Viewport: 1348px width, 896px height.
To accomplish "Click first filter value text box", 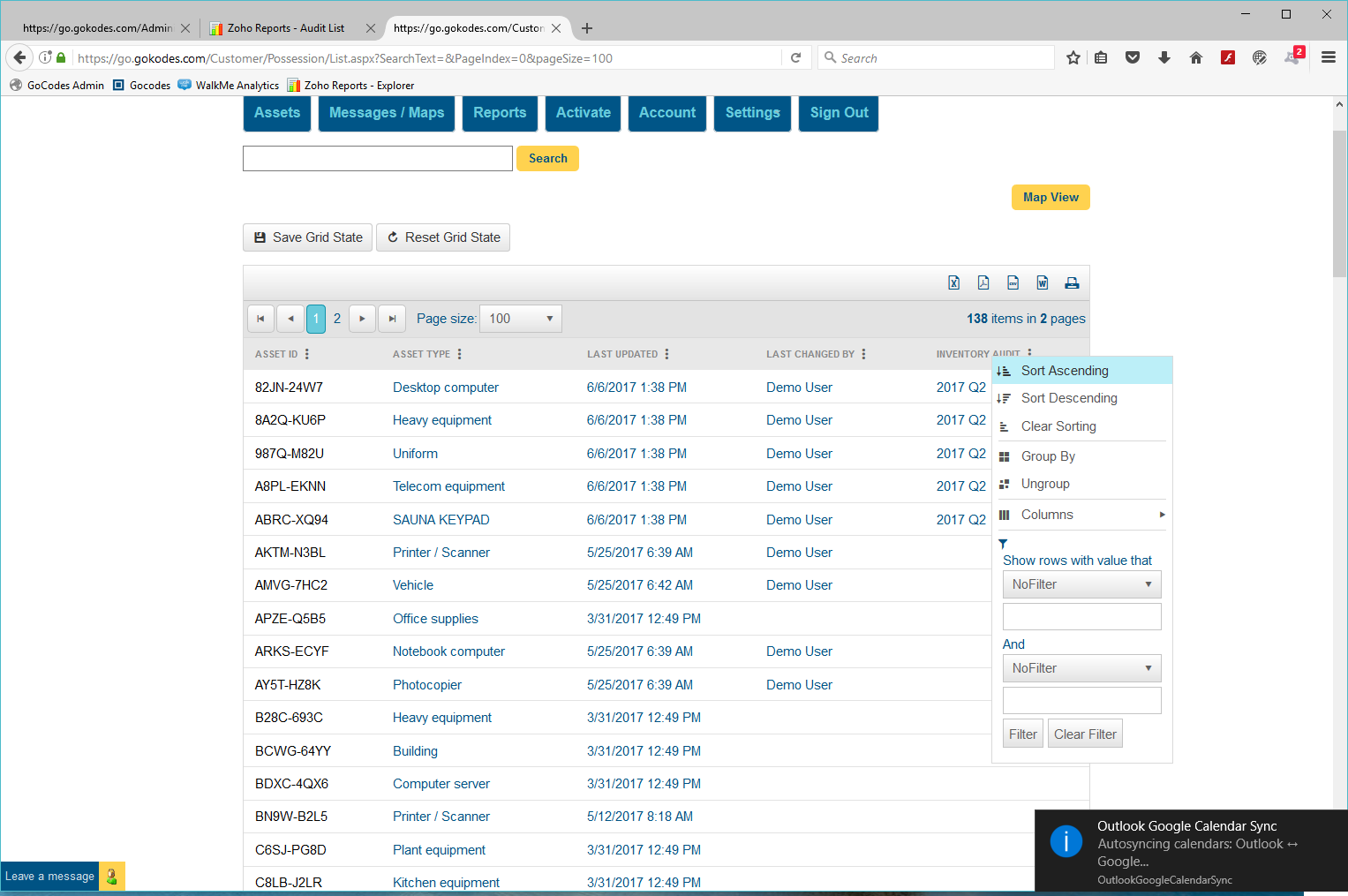I will 1081,617.
